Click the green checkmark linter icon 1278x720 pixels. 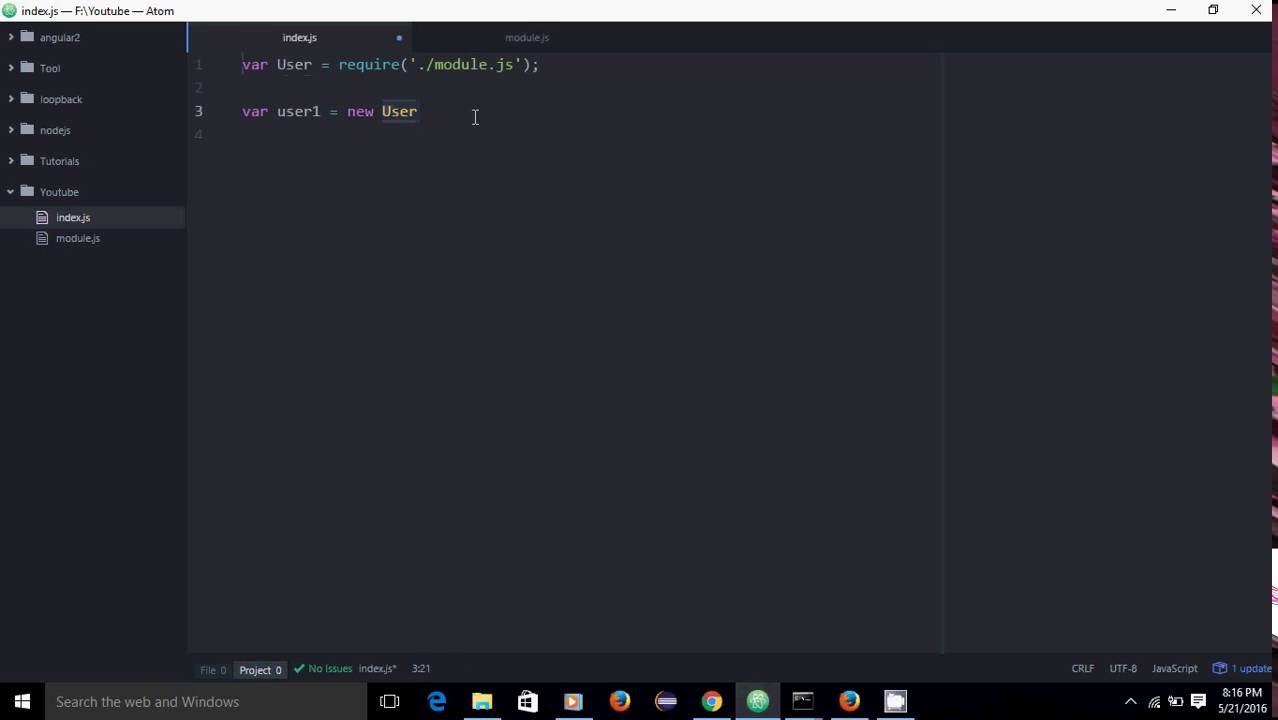(x=299, y=668)
